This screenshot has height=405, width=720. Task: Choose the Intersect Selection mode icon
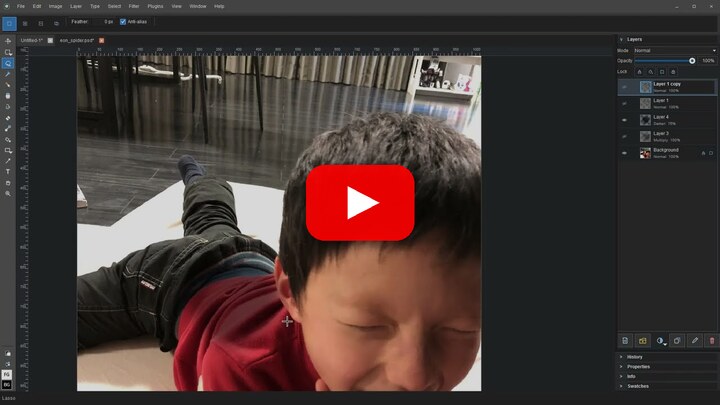tap(56, 23)
